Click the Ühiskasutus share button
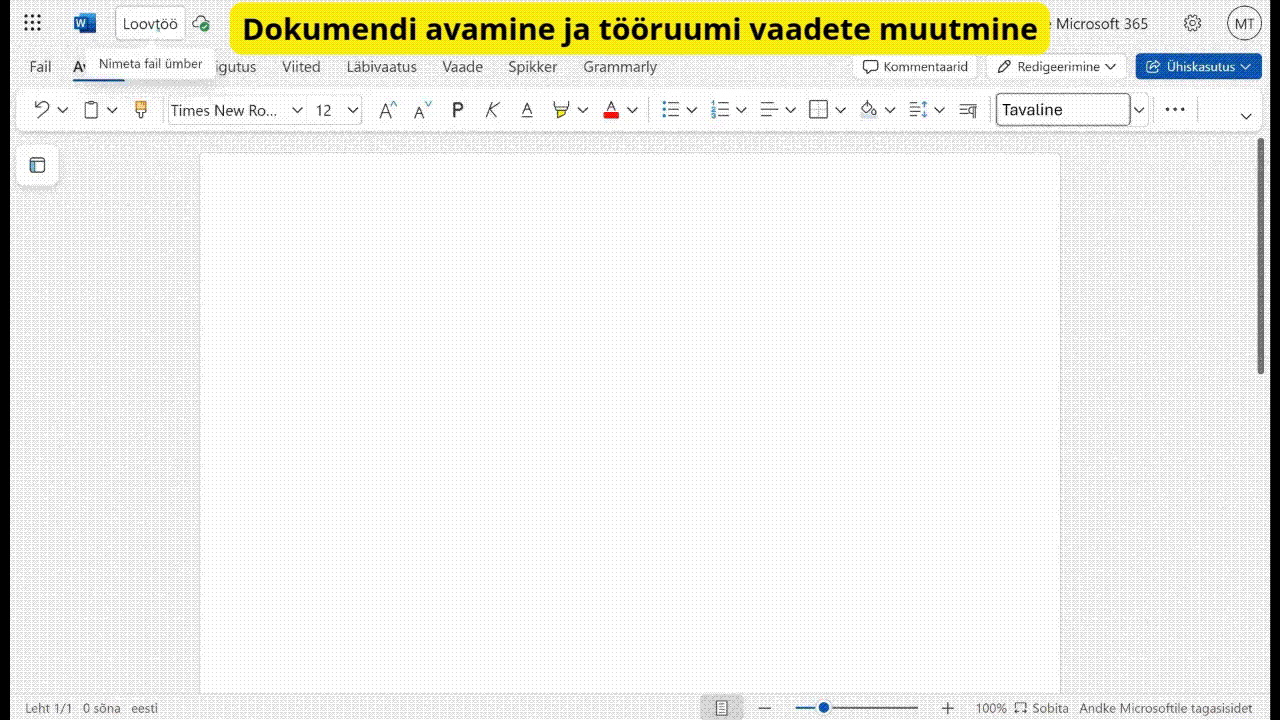Screen dimensions: 1280x720 pos(1198,67)
